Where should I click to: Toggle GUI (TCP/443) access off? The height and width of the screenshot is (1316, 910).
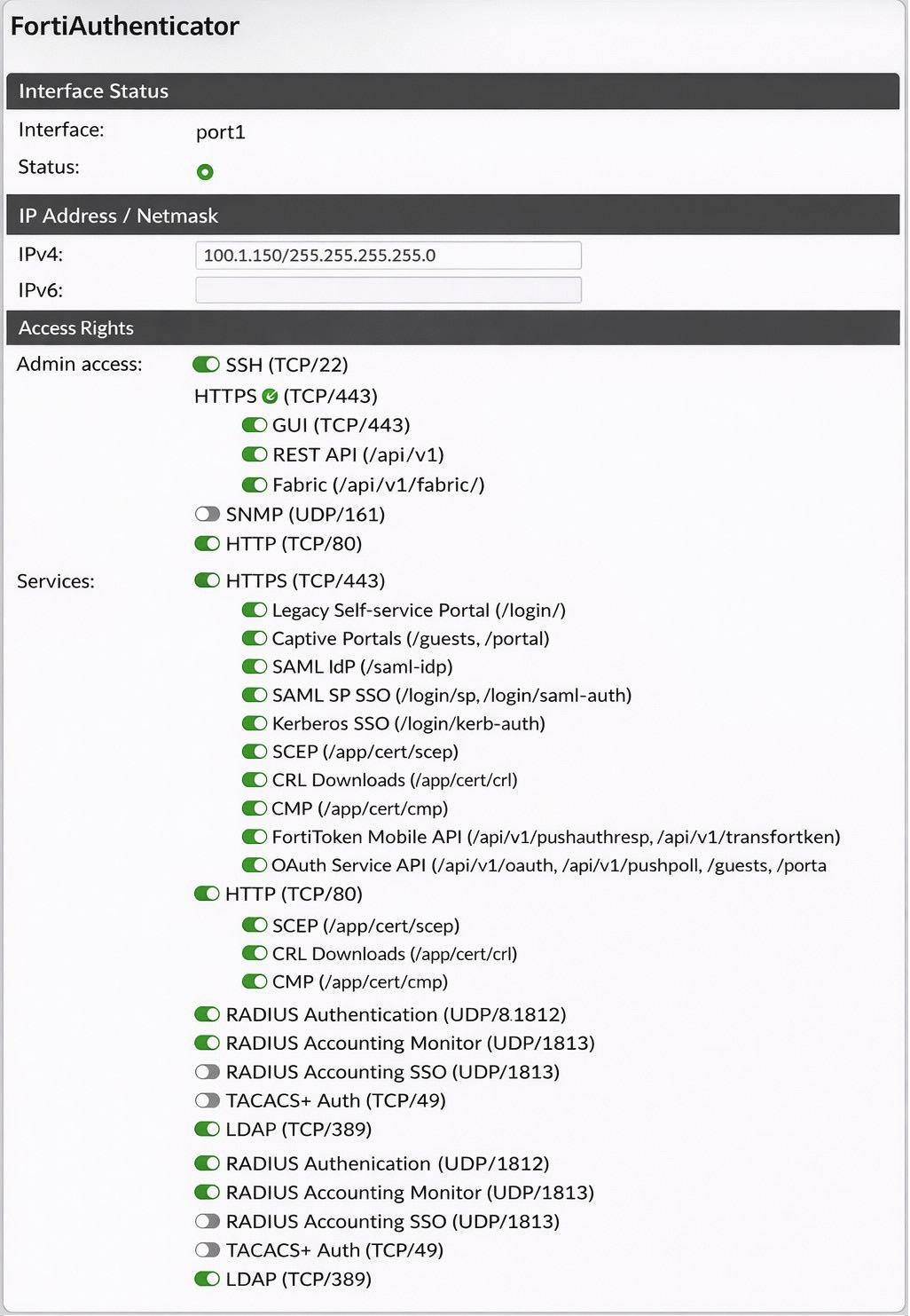coord(255,425)
